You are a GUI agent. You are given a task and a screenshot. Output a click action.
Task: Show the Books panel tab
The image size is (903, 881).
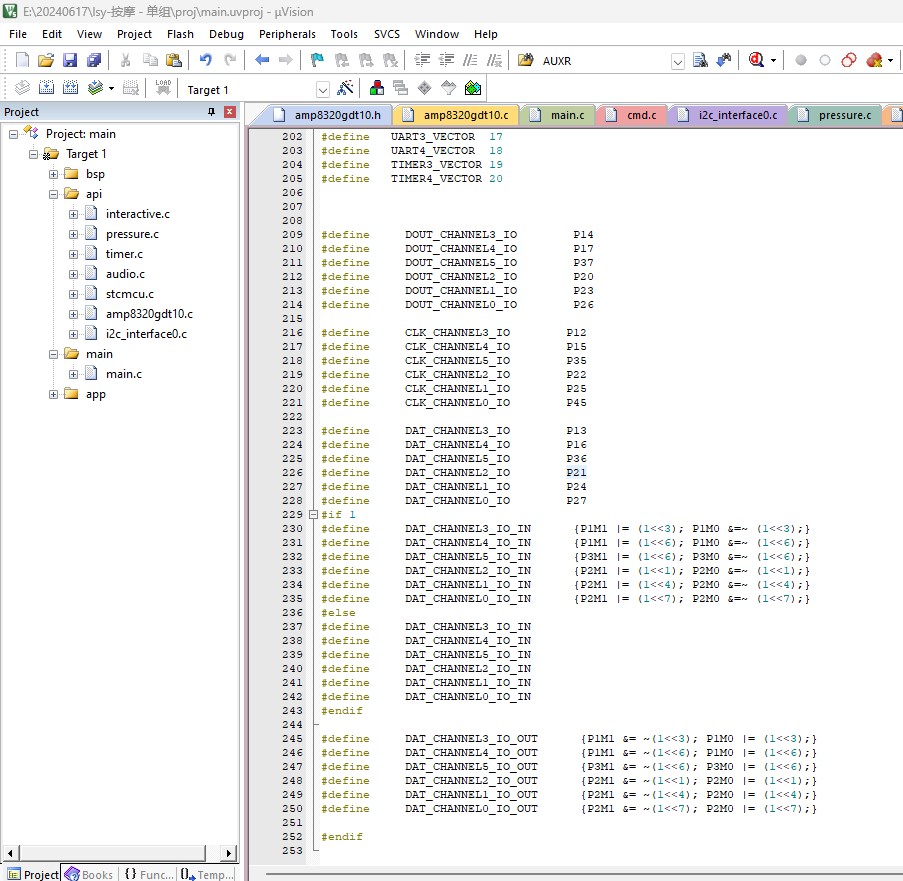tap(89, 874)
